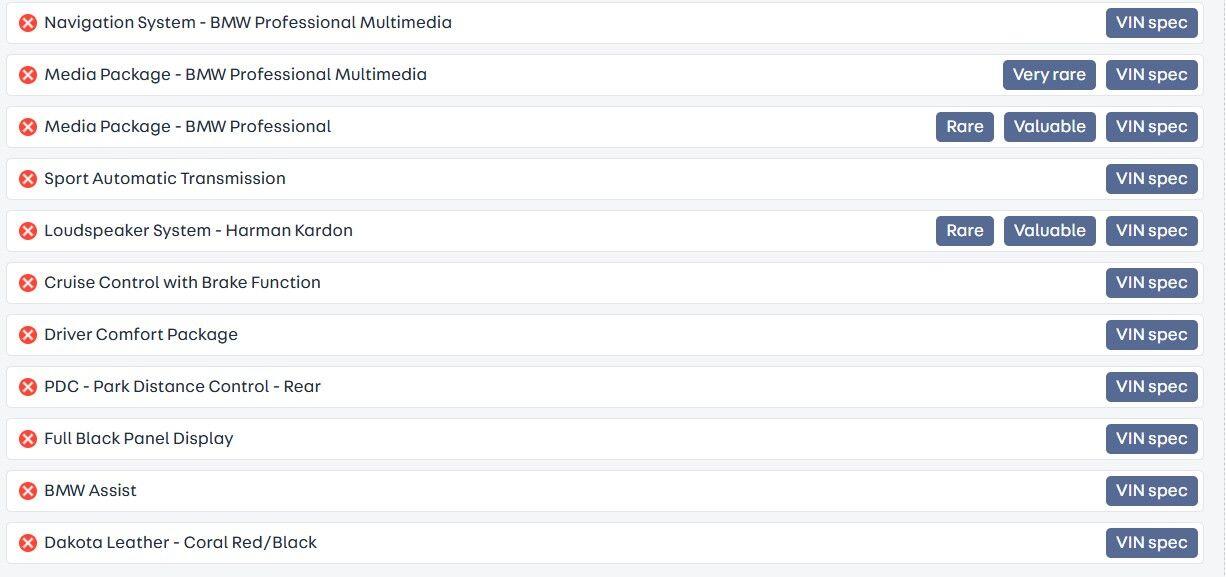Select the PDC - Park Distance Control - Rear text

182,387
